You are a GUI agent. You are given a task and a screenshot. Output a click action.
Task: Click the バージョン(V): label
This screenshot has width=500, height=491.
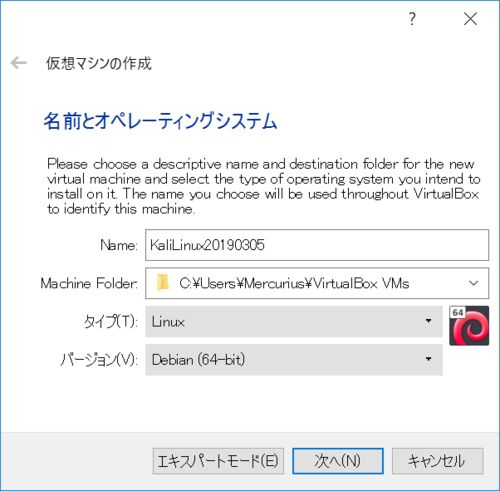99,360
